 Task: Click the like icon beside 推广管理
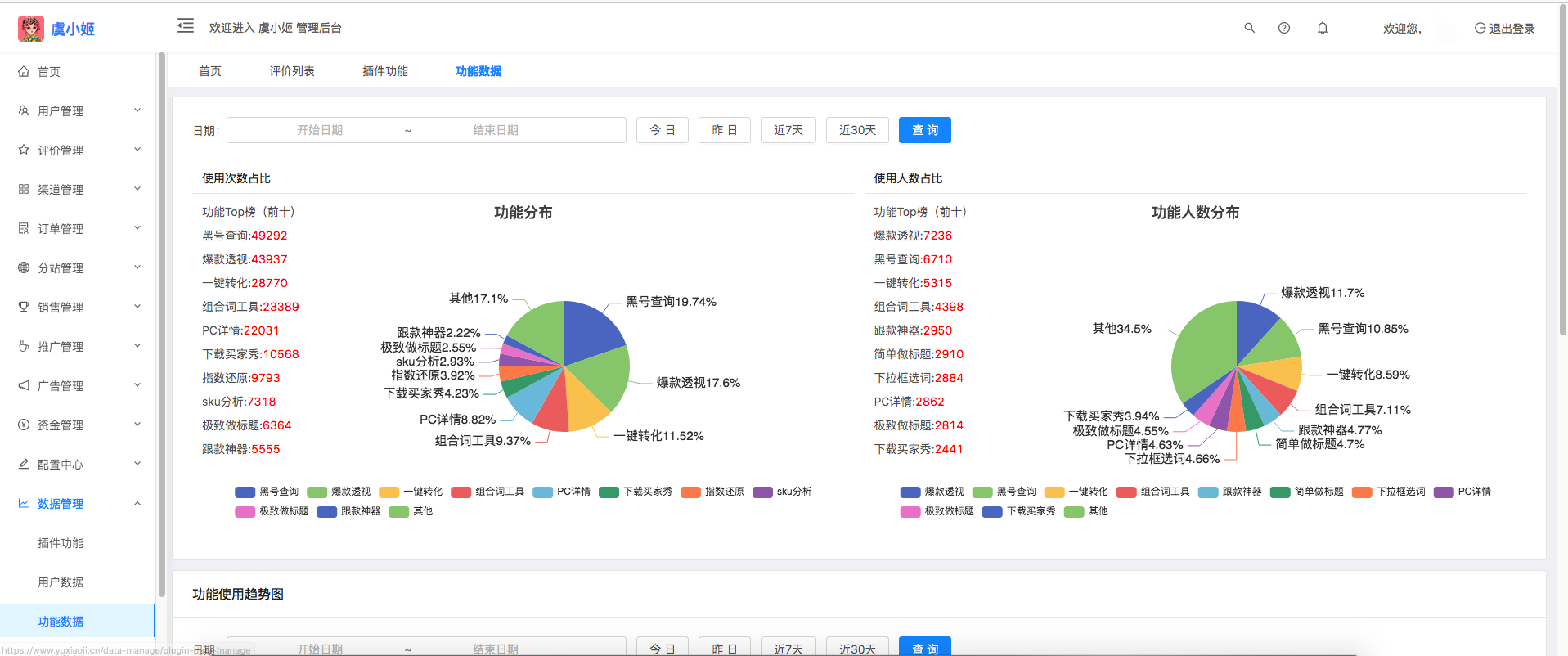(x=24, y=346)
